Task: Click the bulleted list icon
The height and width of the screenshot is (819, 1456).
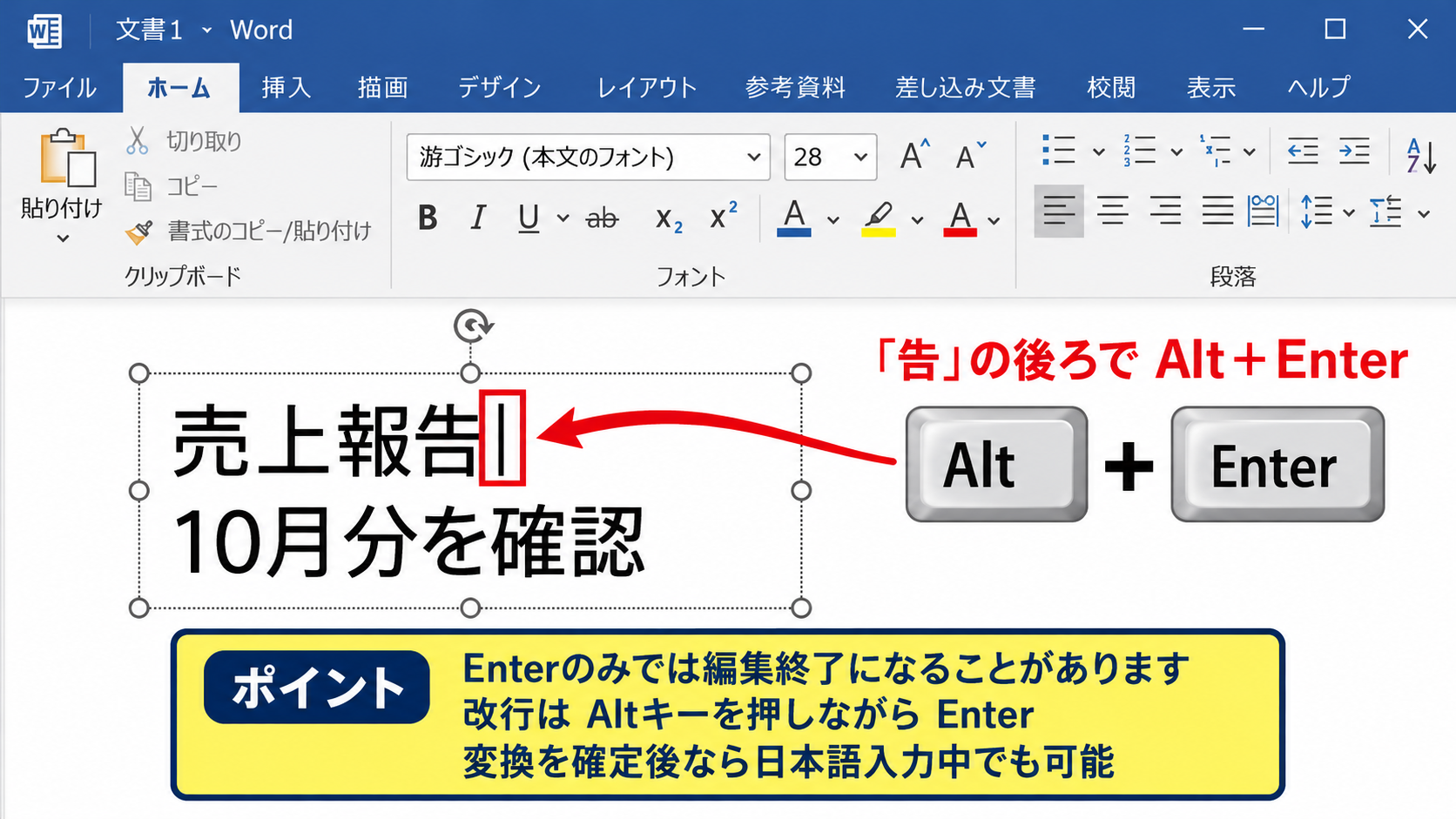Action: [x=1059, y=151]
